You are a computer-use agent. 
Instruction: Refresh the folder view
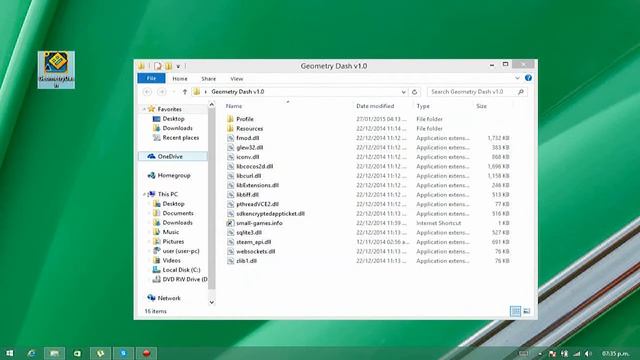[414, 92]
